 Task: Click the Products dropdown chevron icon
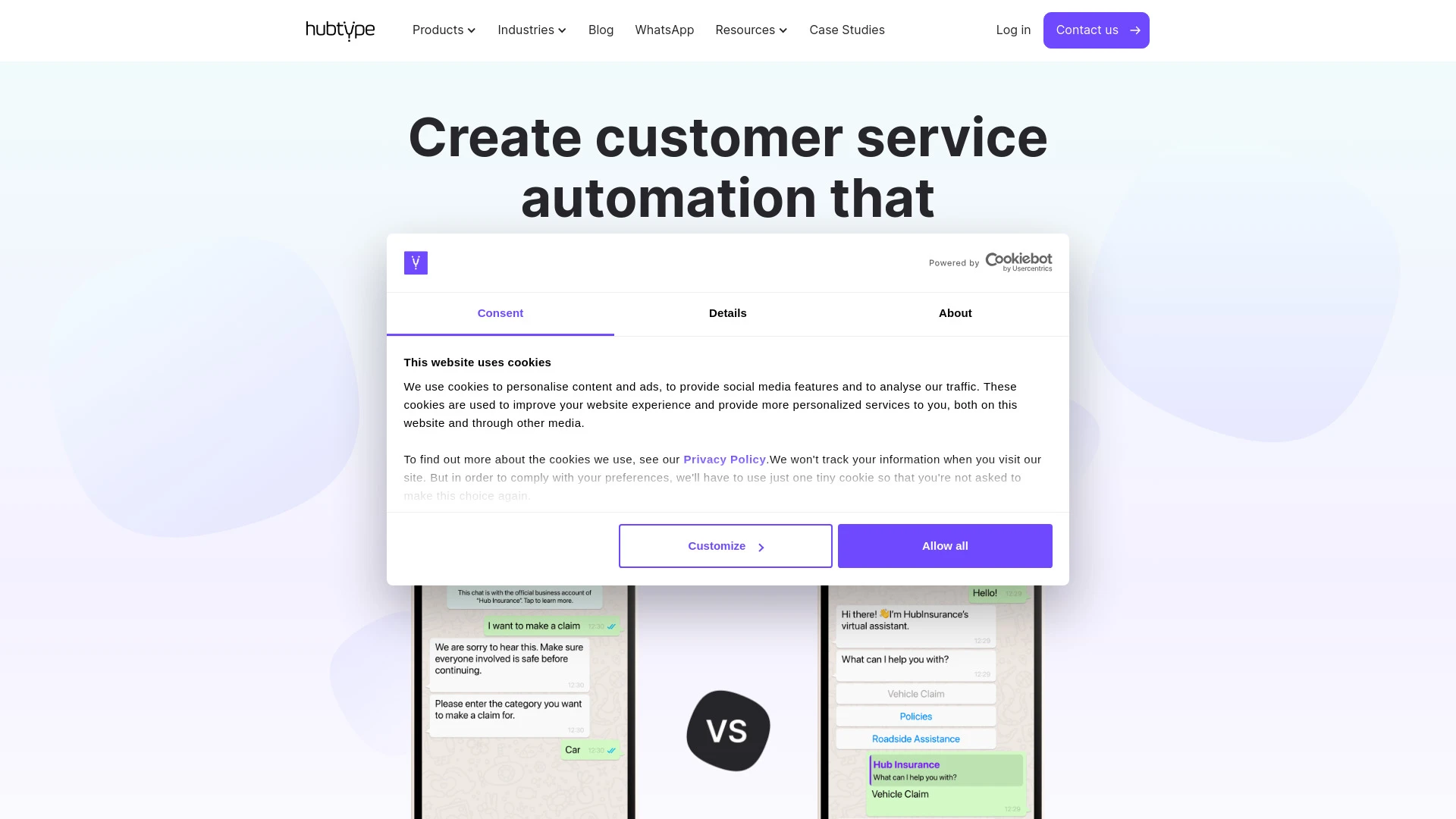click(472, 30)
